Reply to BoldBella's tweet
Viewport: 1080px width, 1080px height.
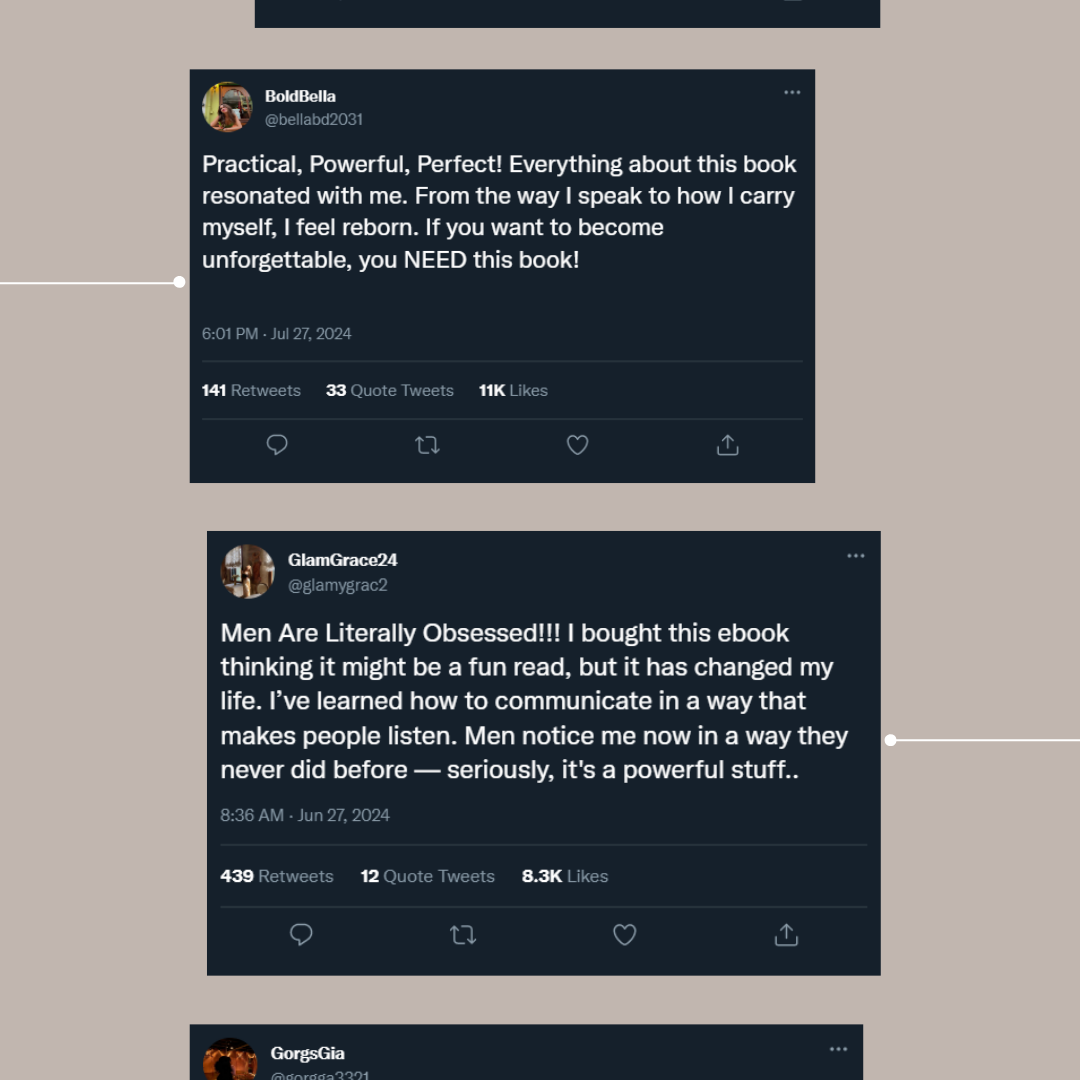(x=277, y=445)
